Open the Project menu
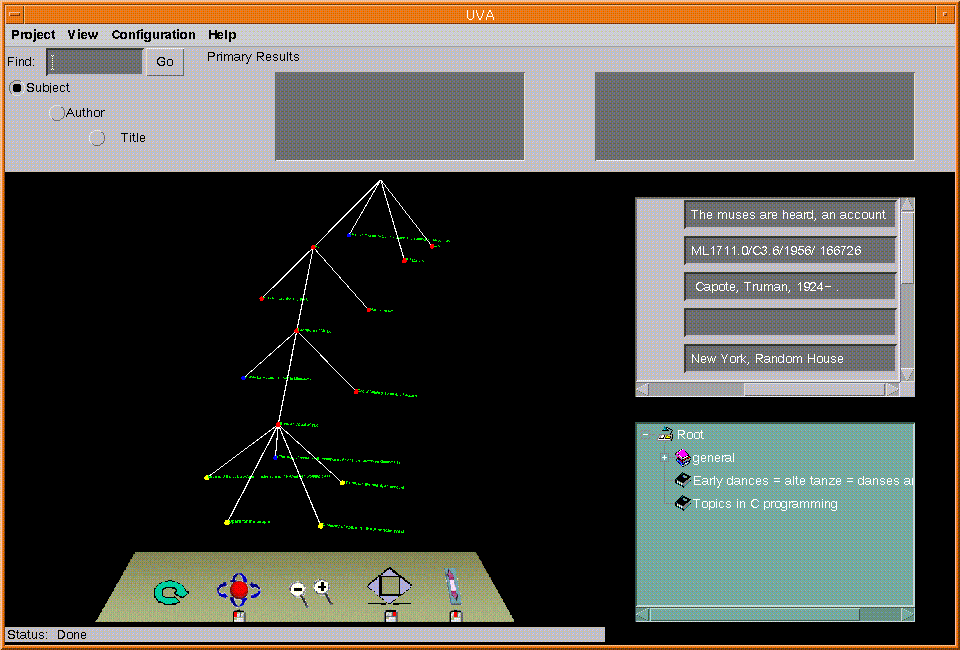The width and height of the screenshot is (960, 650). click(x=33, y=35)
